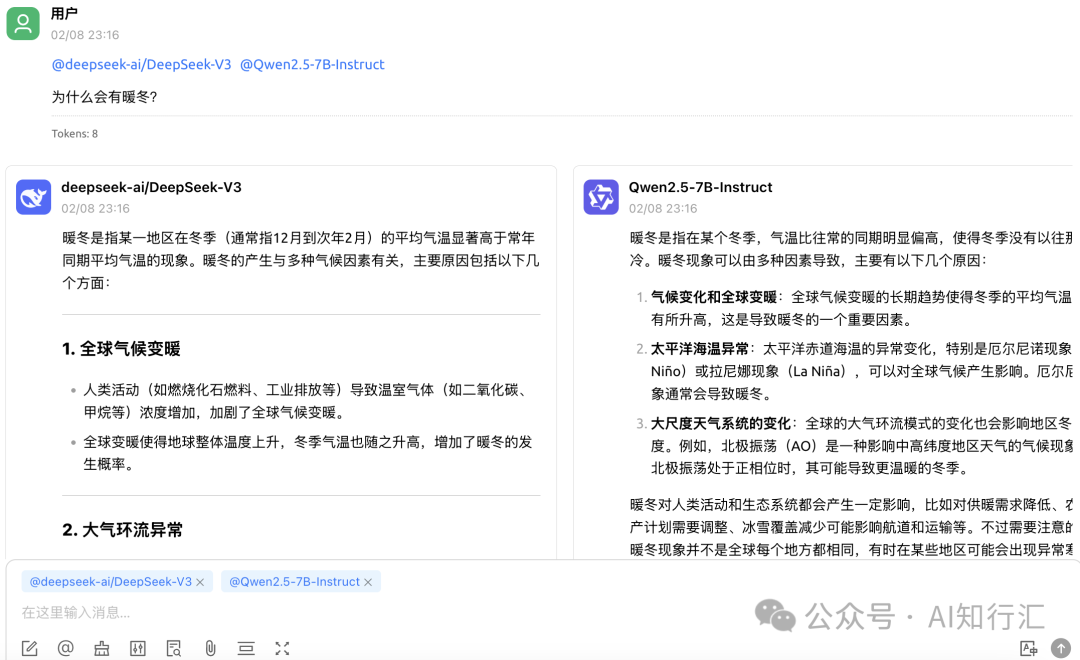Click heading 1. 全球气候变暖
This screenshot has width=1080, height=660.
tap(121, 349)
